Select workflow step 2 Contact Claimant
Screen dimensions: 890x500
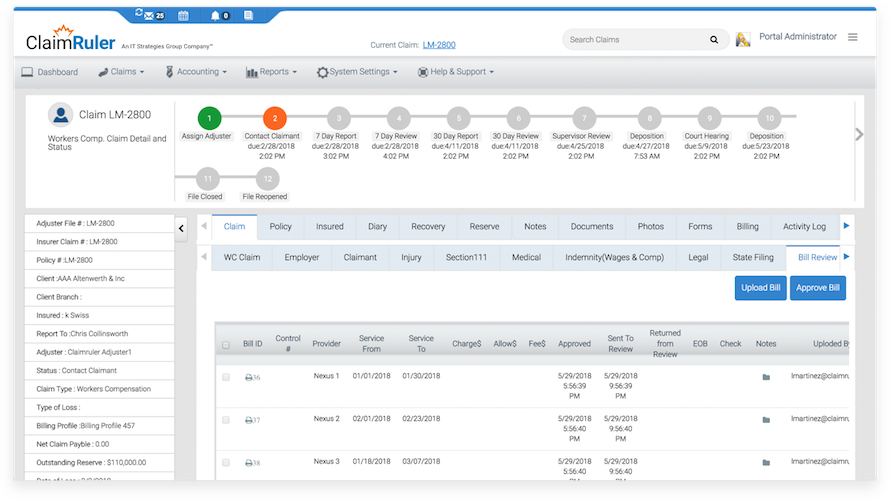[x=275, y=118]
